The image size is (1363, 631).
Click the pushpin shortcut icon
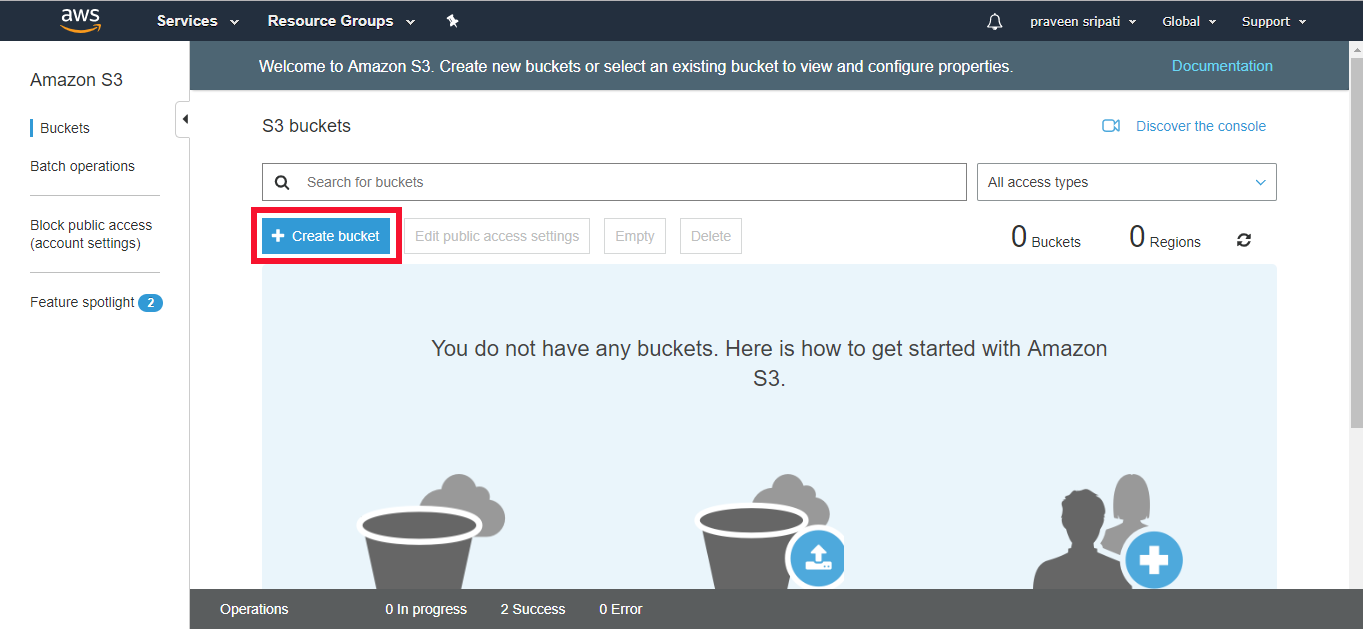pos(452,21)
